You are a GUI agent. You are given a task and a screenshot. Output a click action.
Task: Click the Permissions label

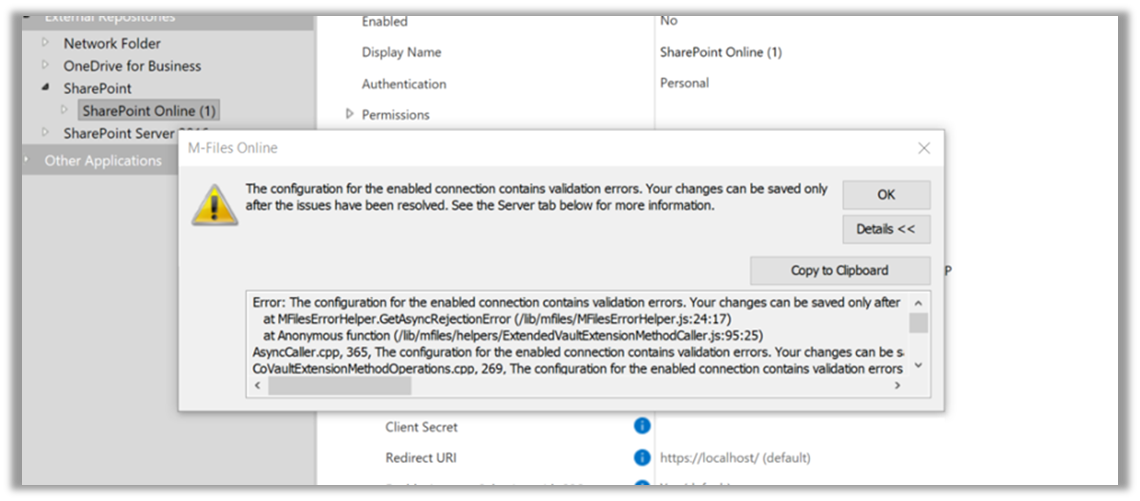coord(396,115)
